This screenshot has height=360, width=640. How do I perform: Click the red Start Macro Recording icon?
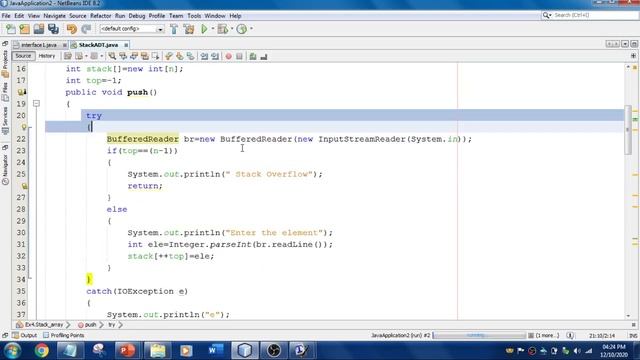pos(229,56)
